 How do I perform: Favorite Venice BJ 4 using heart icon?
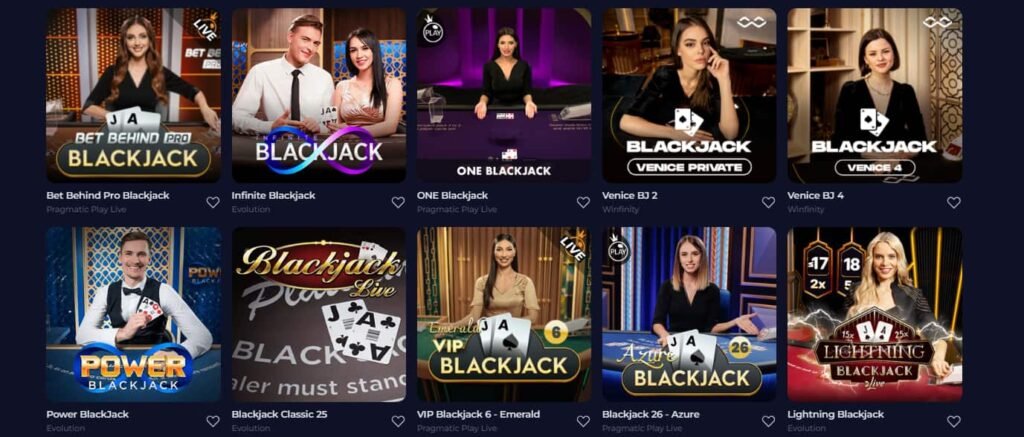[x=954, y=202]
